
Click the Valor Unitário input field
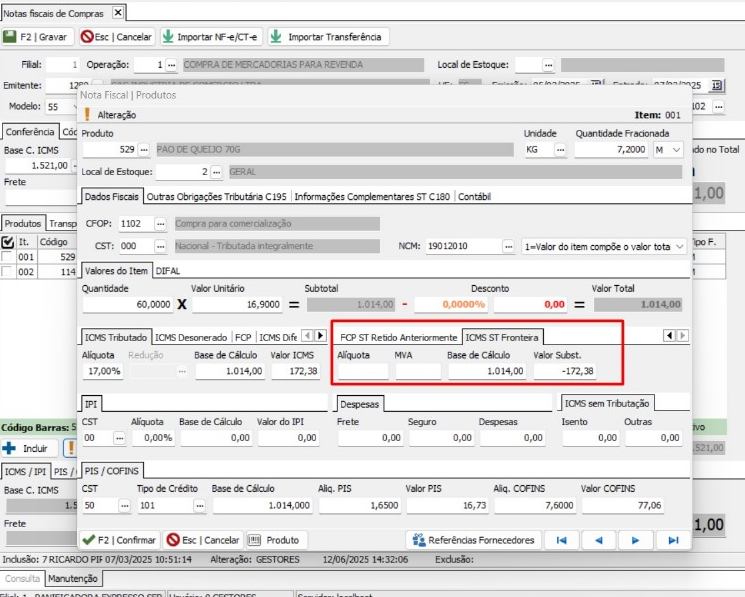[238, 305]
